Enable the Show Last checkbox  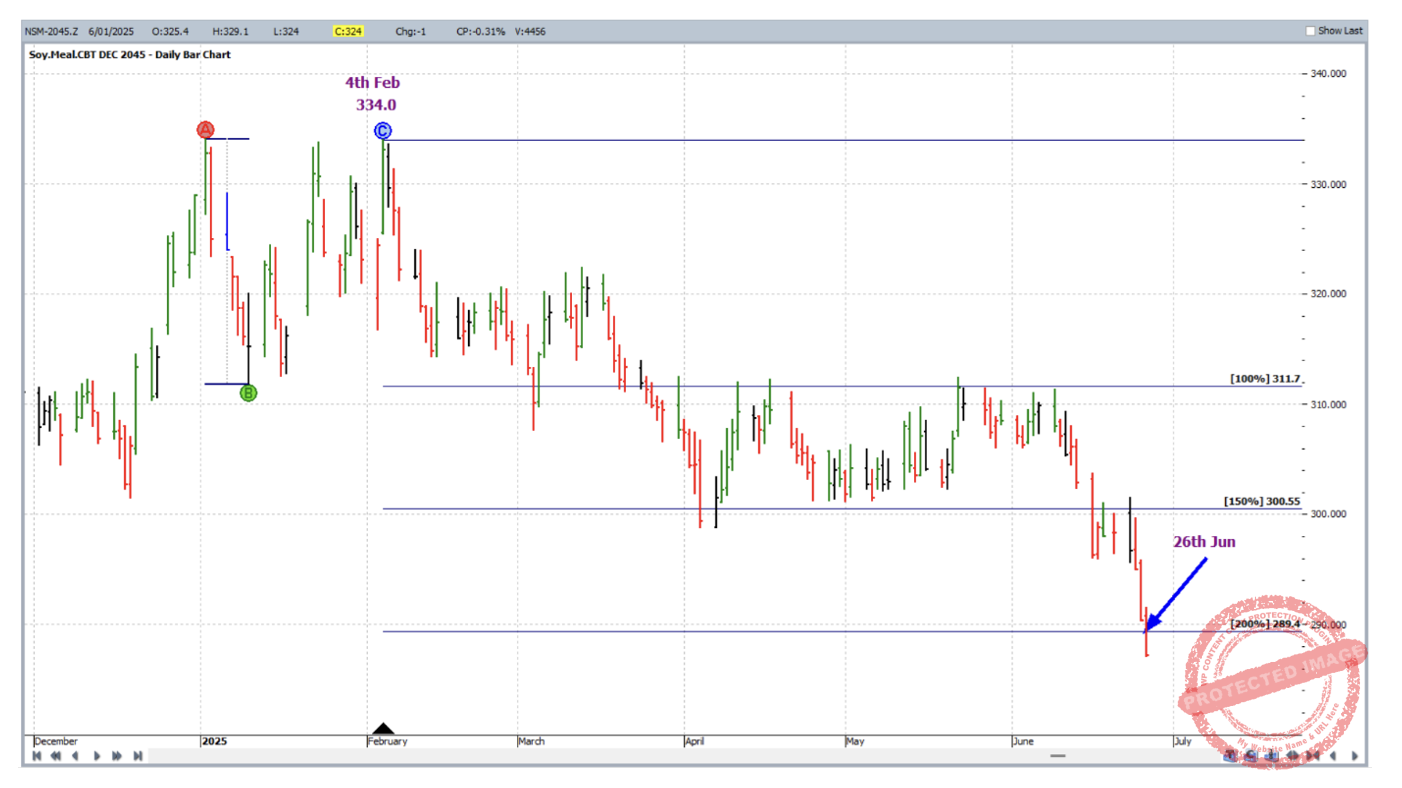point(1310,31)
